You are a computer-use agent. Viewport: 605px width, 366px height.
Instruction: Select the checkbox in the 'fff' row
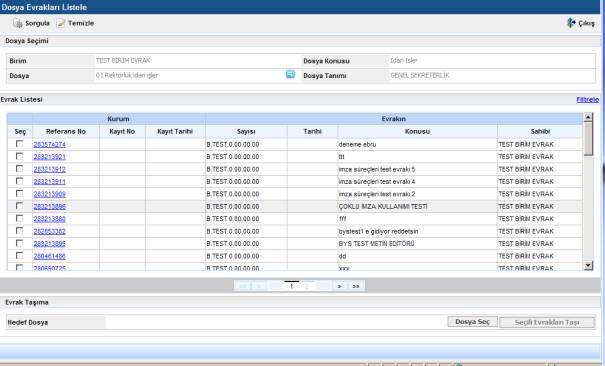(x=19, y=218)
